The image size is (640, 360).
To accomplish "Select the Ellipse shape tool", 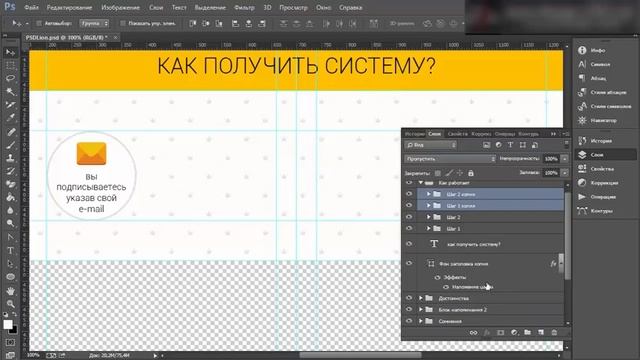I will click(x=10, y=277).
